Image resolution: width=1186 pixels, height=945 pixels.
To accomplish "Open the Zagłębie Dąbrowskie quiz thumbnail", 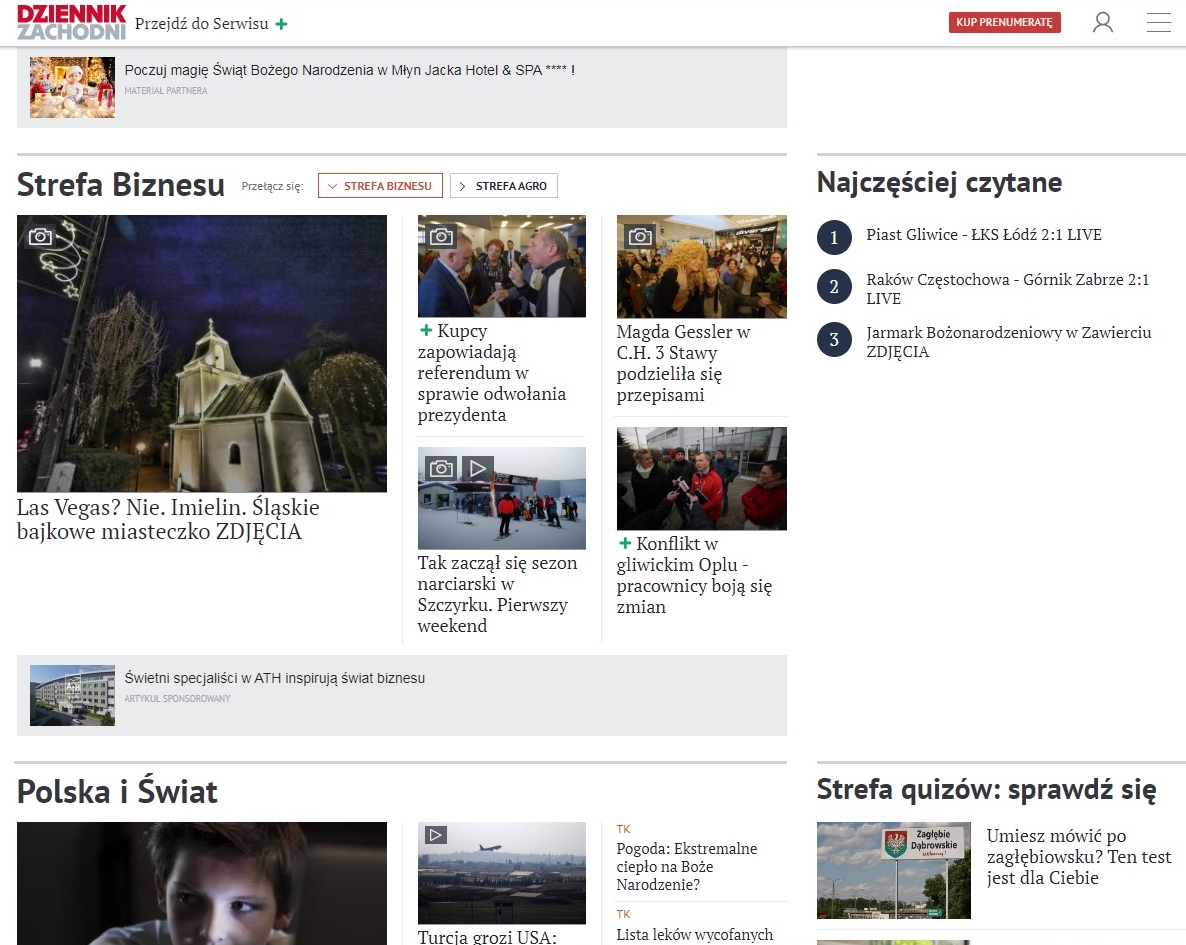I will [893, 870].
